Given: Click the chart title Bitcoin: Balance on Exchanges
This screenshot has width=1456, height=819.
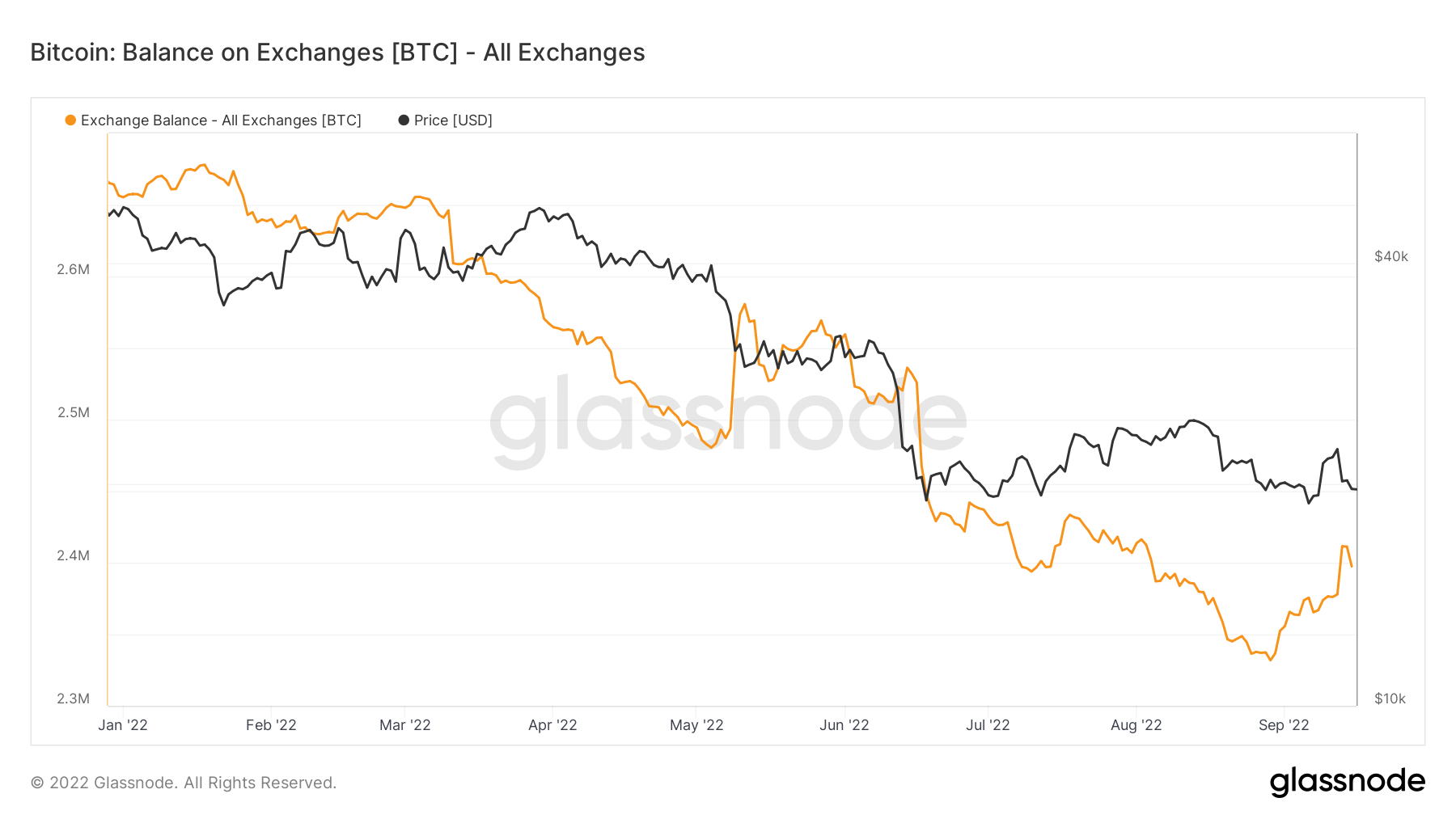Looking at the screenshot, I should click(337, 53).
